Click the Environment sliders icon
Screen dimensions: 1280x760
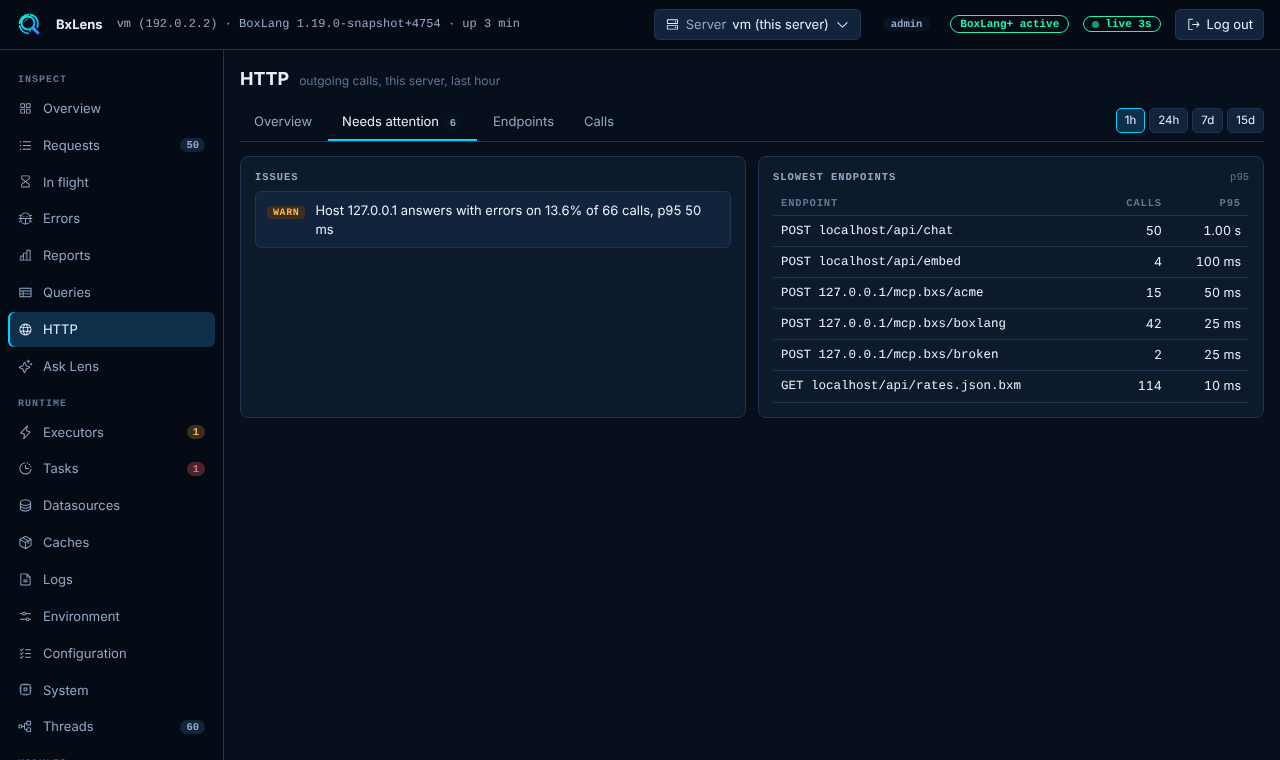tap(26, 616)
